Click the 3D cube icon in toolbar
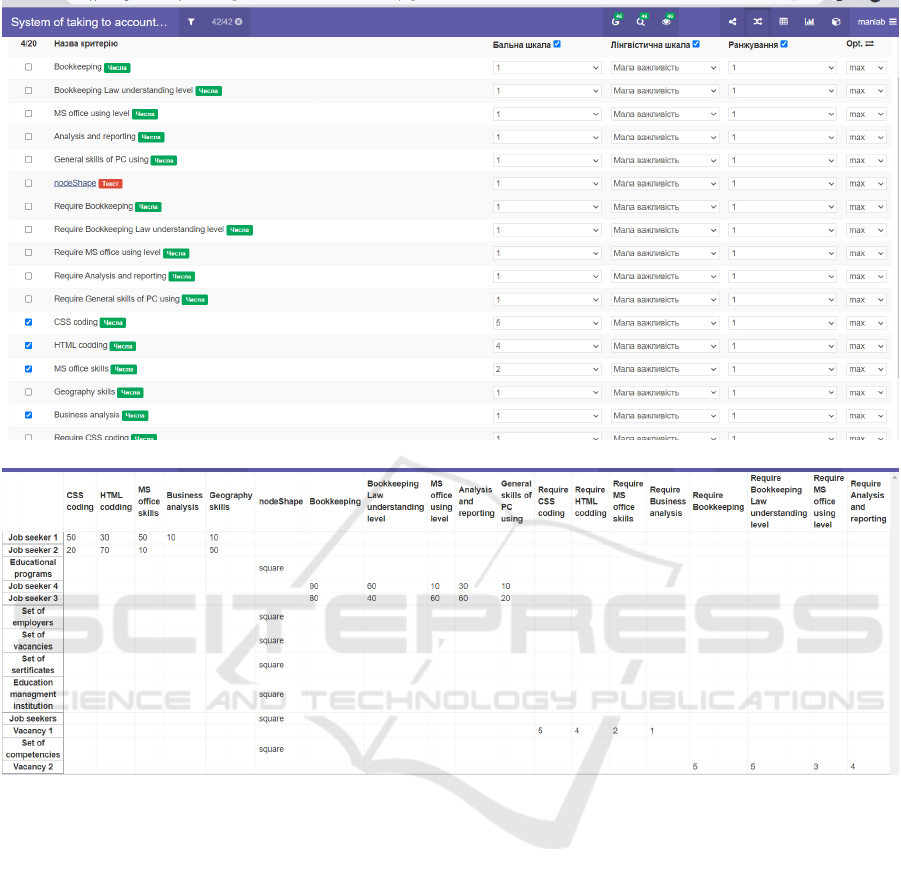 (836, 21)
